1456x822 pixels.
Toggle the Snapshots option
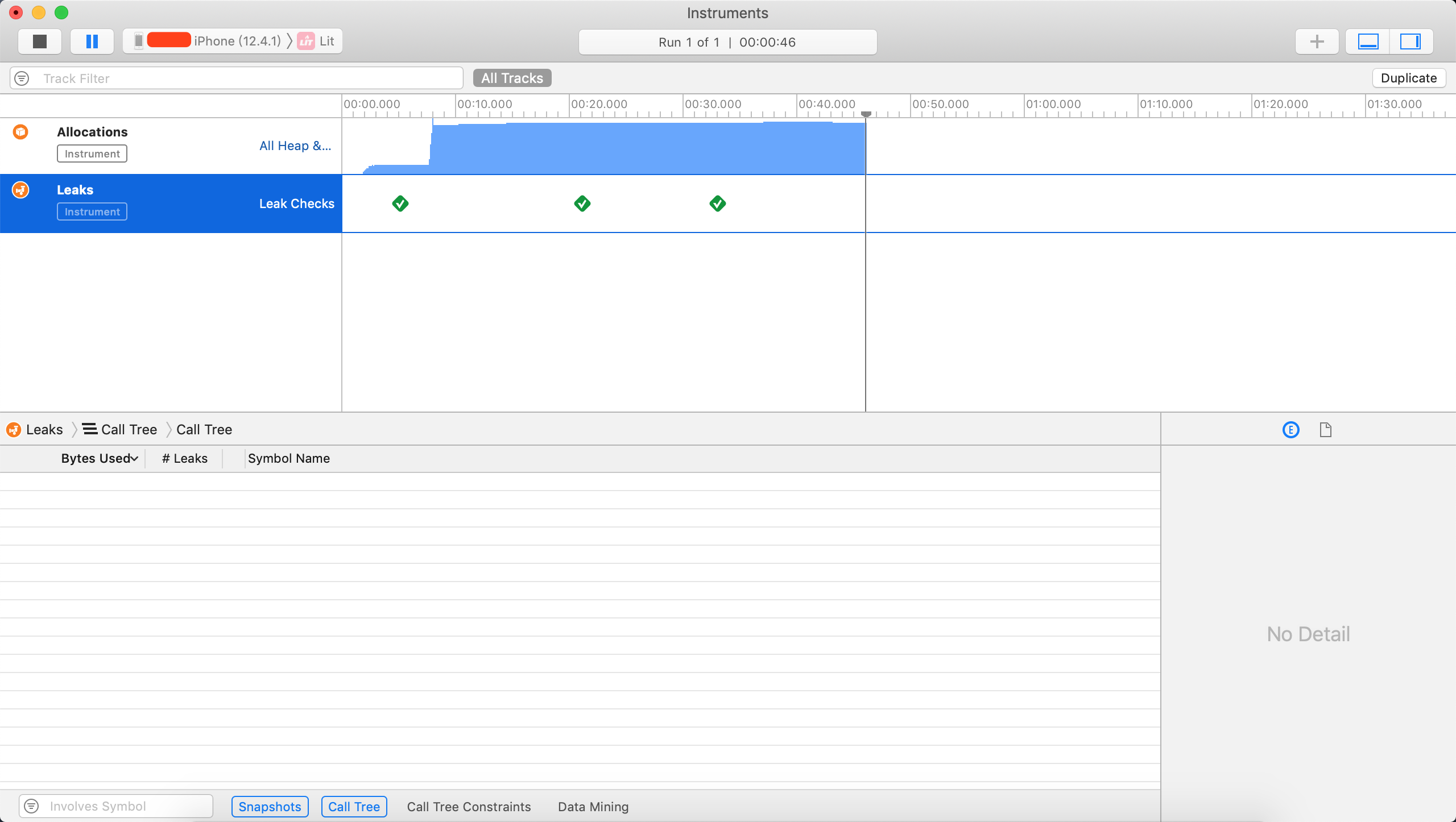coord(270,807)
